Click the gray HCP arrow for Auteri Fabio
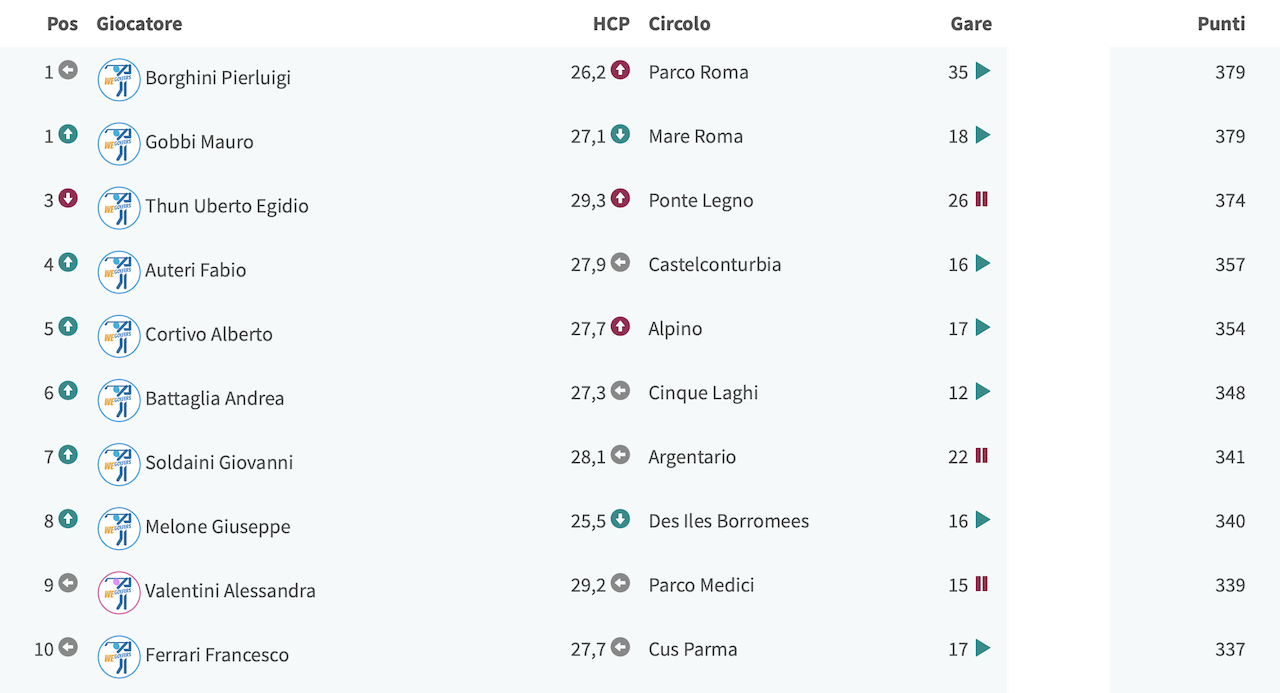Screen dimensions: 1280x693 620,262
